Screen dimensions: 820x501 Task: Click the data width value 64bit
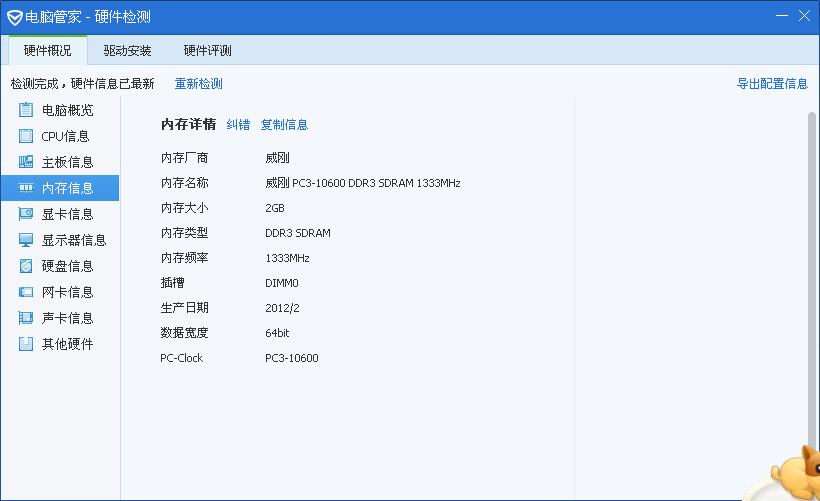(x=277, y=333)
